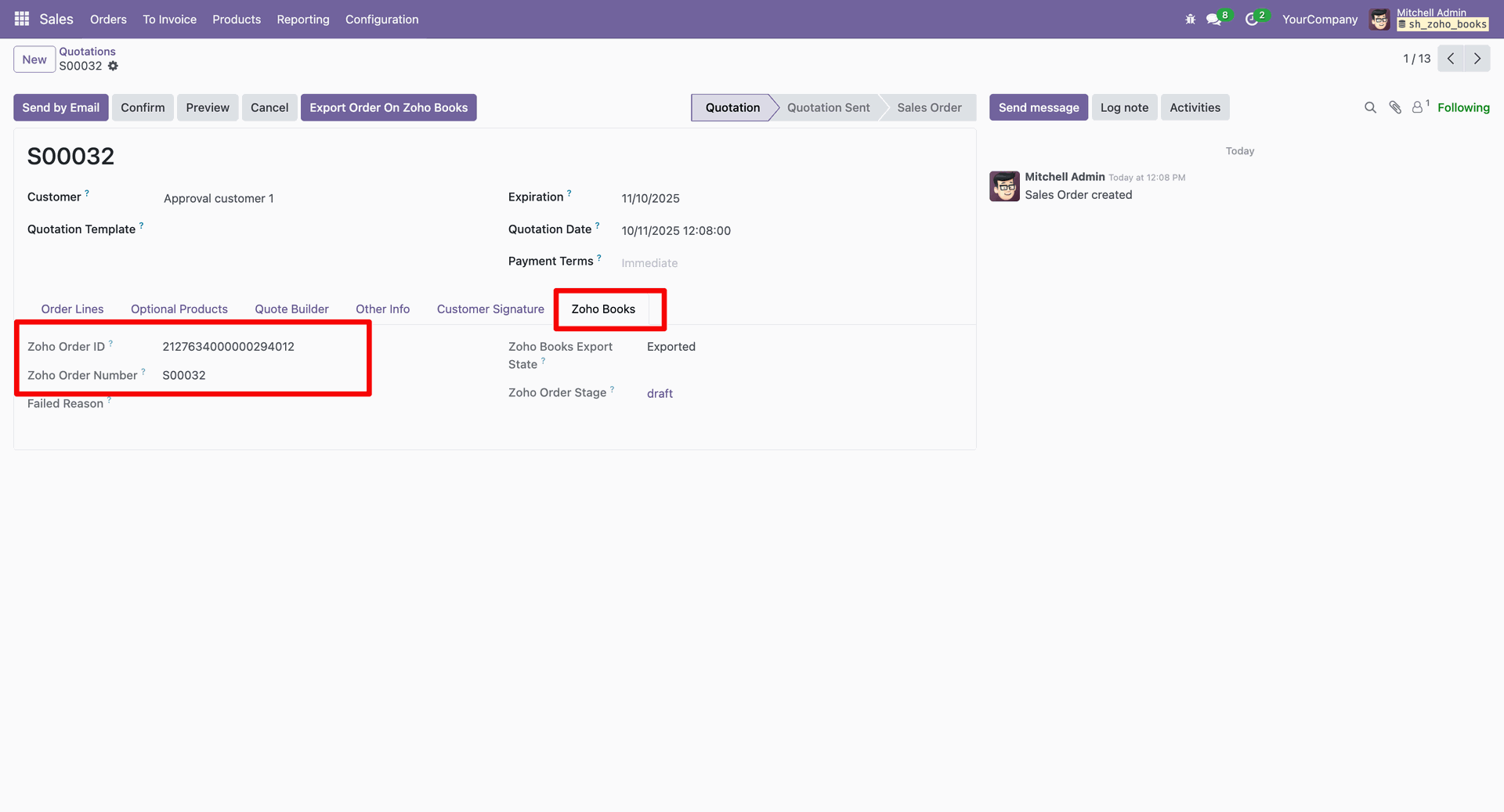Click the Zoho Order Stage help question mark
This screenshot has height=812, width=1504.
pos(613,388)
